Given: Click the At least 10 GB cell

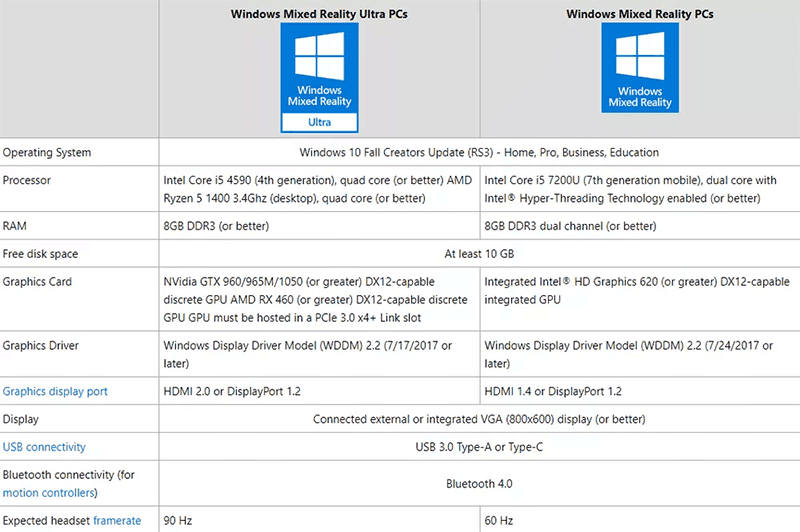Looking at the screenshot, I should [479, 254].
